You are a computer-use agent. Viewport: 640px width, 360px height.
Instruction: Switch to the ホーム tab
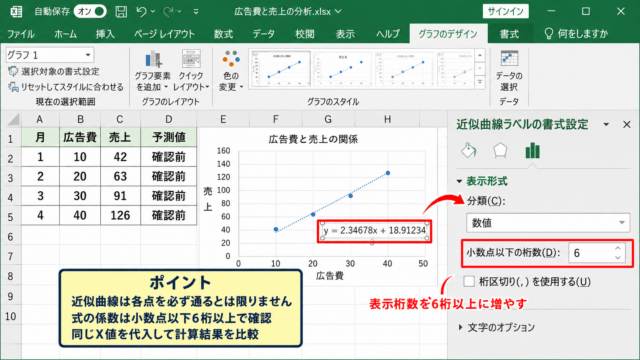(x=65, y=34)
